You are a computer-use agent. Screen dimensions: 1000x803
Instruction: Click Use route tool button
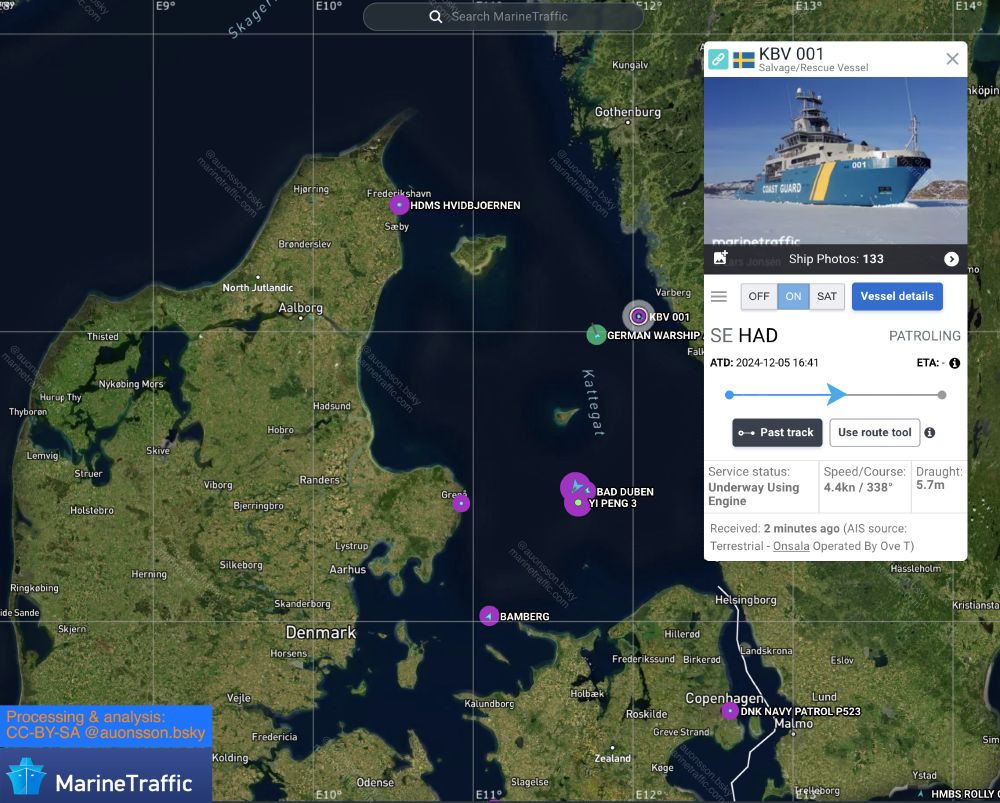point(874,432)
